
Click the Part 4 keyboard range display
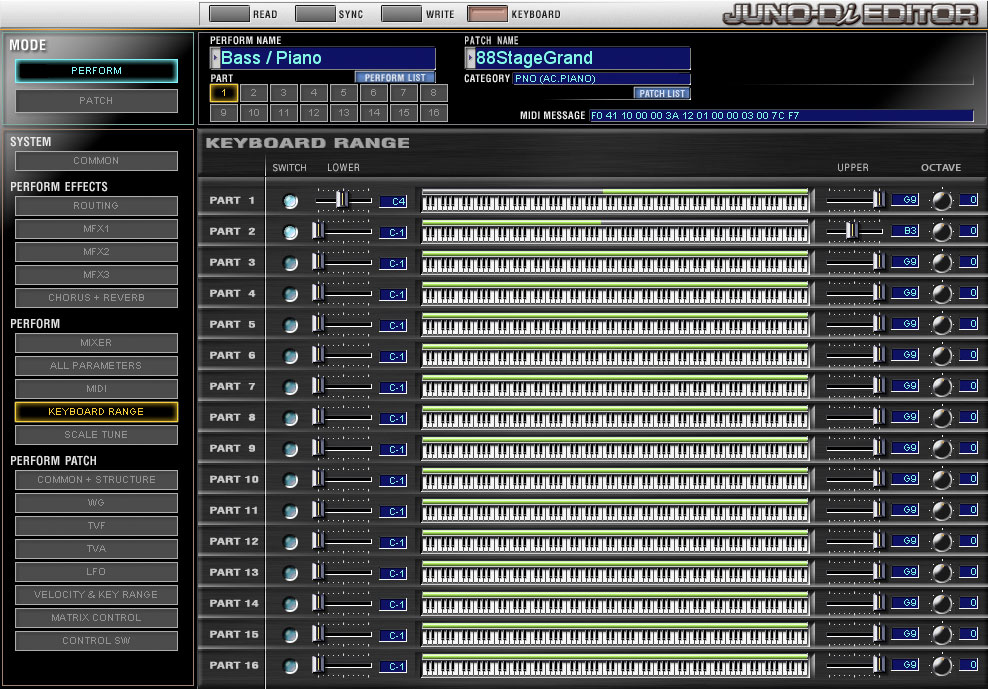point(615,293)
